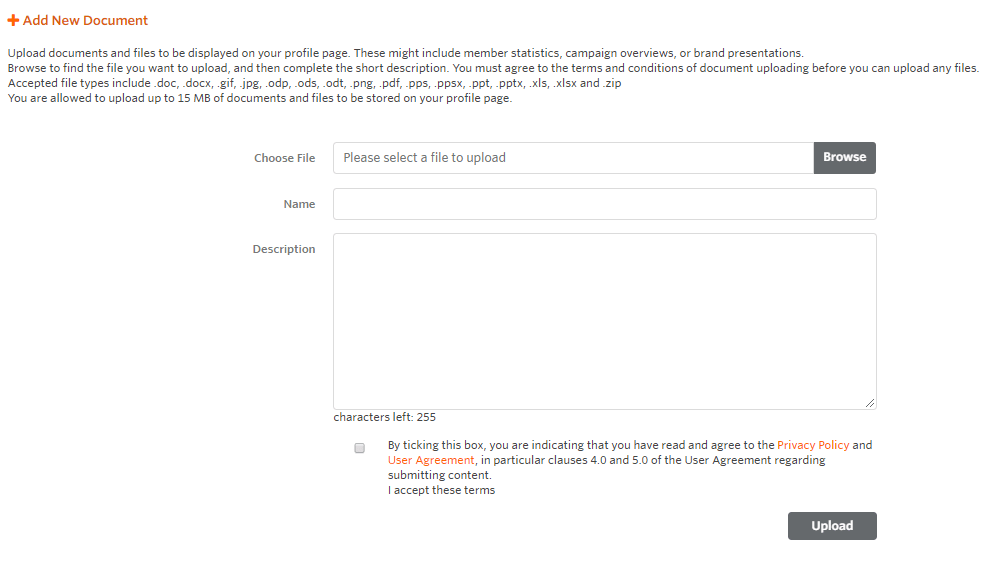Click the 'characters left: 255' counter
Image resolution: width=993 pixels, height=567 pixels.
(384, 417)
